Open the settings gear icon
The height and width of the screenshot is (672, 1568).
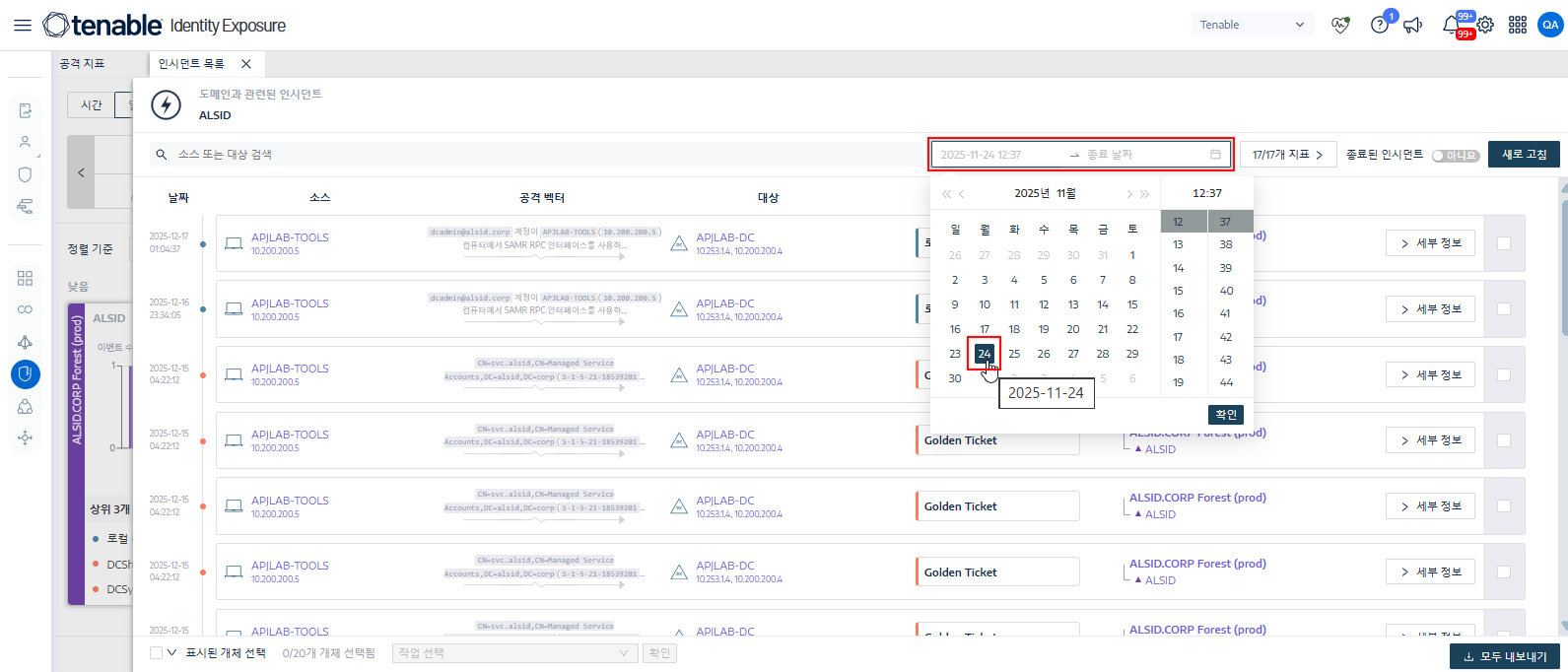(x=1485, y=26)
